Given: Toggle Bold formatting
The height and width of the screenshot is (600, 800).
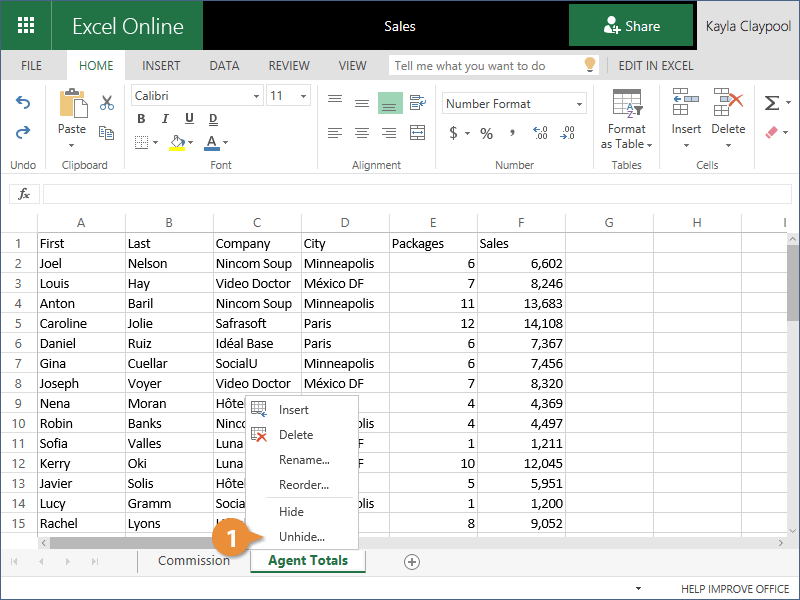Looking at the screenshot, I should [141, 120].
